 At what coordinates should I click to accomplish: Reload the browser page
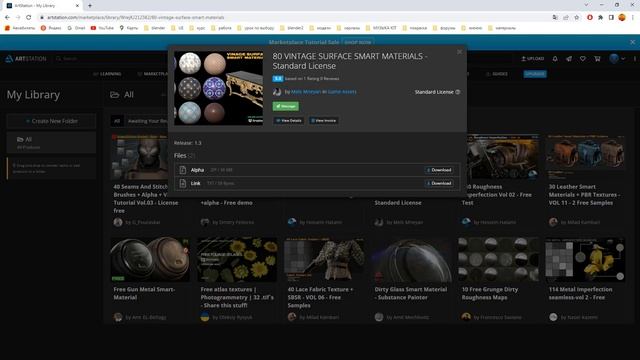pyautogui.click(x=29, y=17)
